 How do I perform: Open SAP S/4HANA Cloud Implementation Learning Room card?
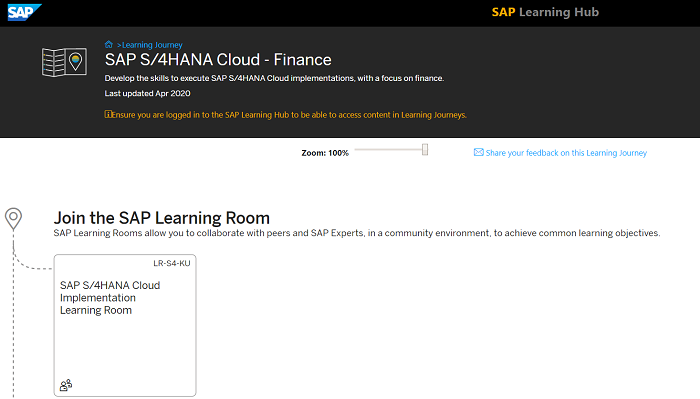[x=125, y=325]
